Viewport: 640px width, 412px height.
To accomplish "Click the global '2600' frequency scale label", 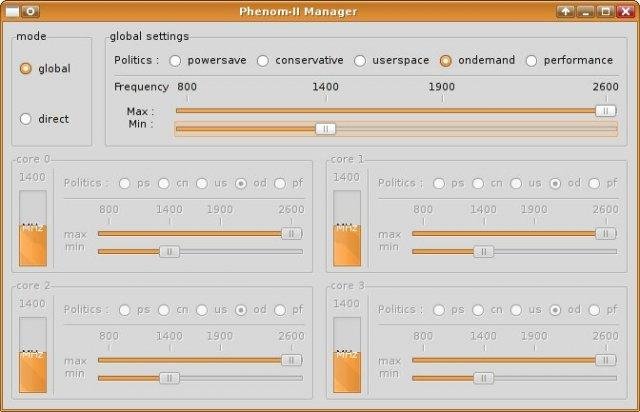I will point(606,87).
